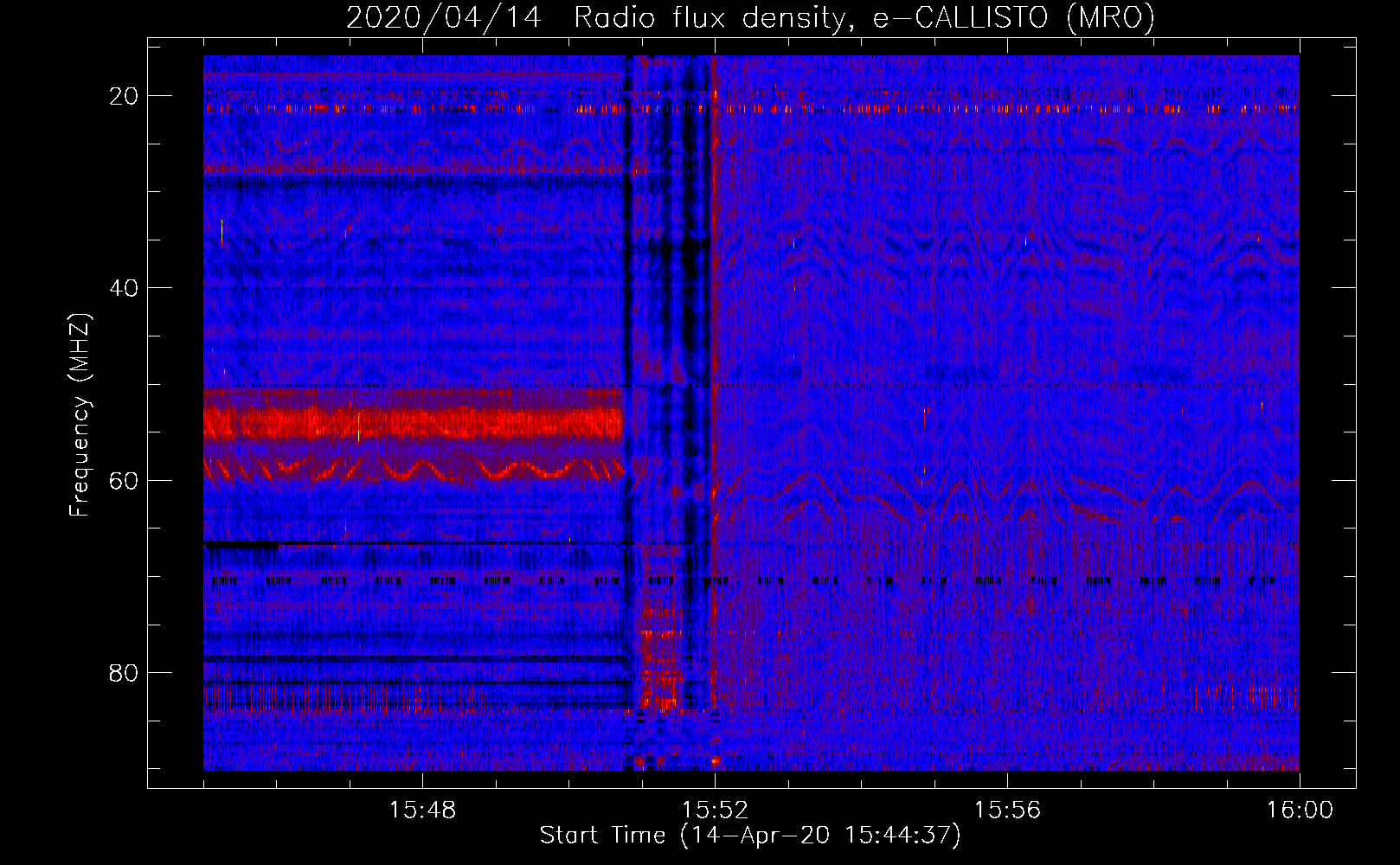Click the 15:48 time tick label
The image size is (1400, 865).
[422, 810]
